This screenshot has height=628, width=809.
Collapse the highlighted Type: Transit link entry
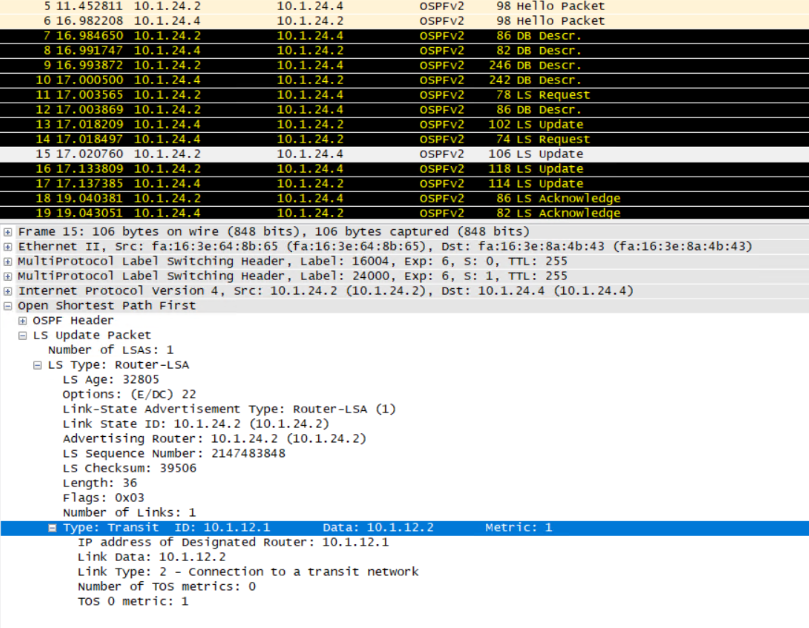click(x=53, y=528)
